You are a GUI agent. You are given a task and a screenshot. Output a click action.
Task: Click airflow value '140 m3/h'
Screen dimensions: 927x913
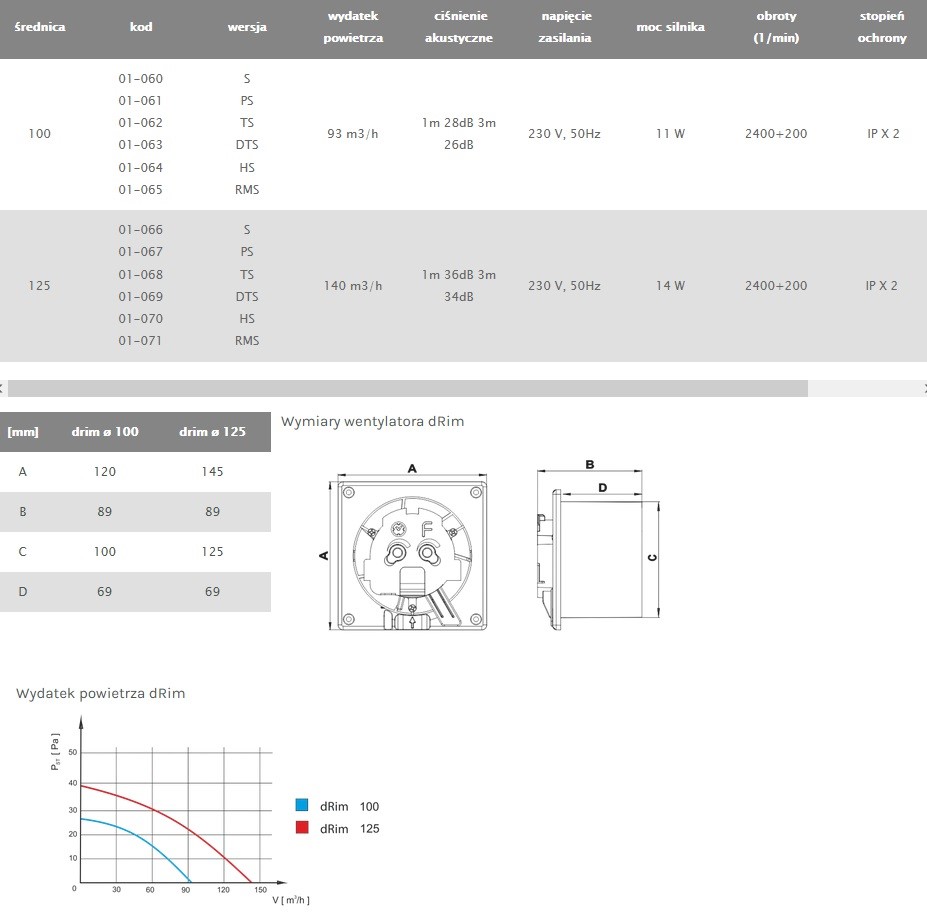(x=353, y=286)
